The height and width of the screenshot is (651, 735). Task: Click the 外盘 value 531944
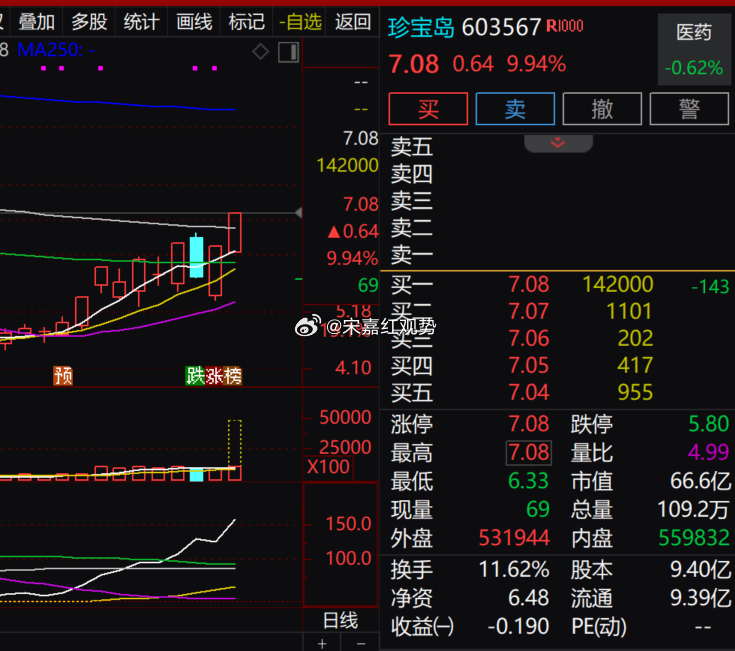pos(514,538)
